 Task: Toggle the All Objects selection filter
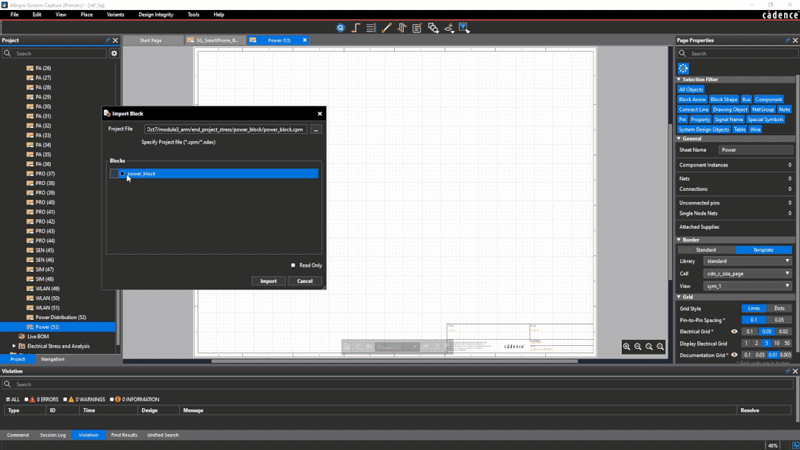point(691,90)
